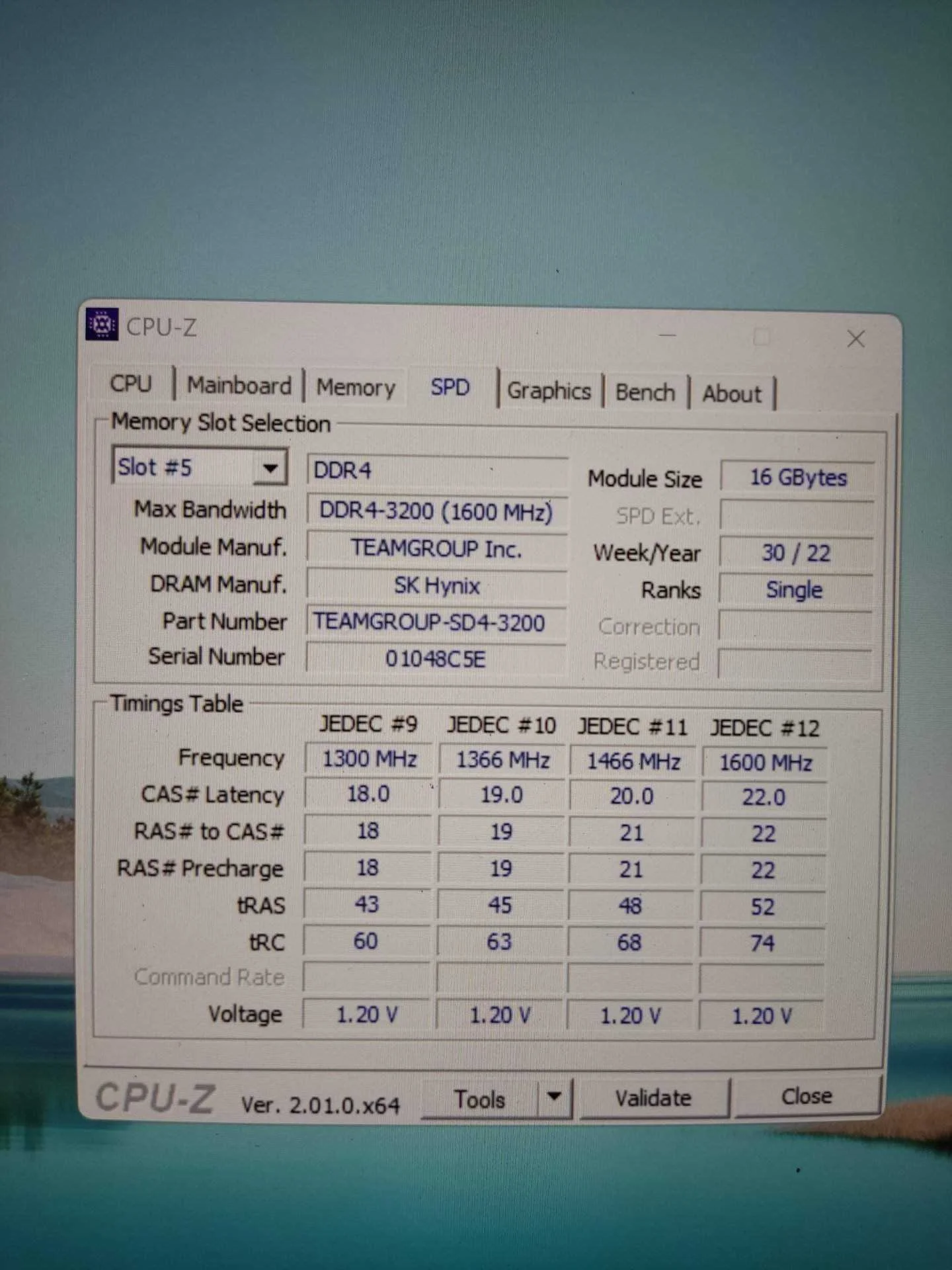Click the Memory Slot Selection group label
Viewport: 952px width, 1270px height.
[x=221, y=423]
